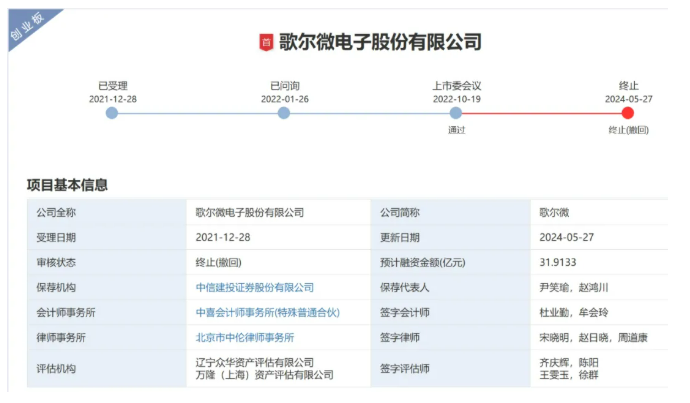Viewport: 690px width, 403px height.
Task: Click the 保荐机构 label cell
Action: click(107, 288)
